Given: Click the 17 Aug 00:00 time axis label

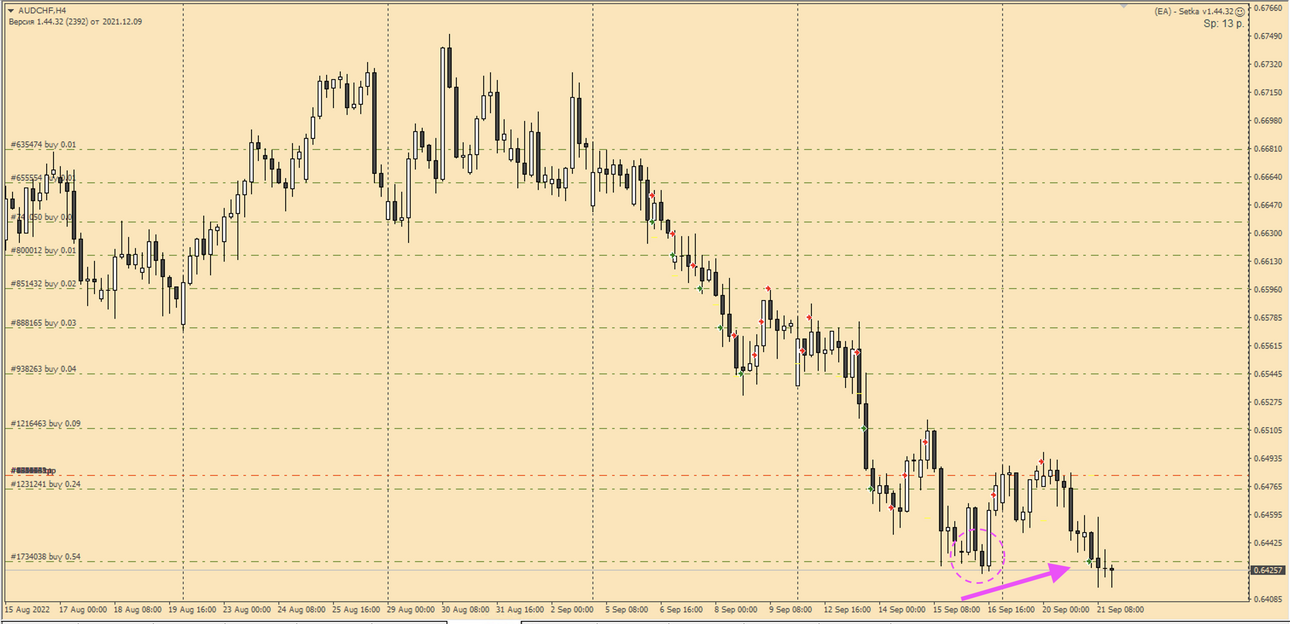Looking at the screenshot, I should tap(82, 608).
